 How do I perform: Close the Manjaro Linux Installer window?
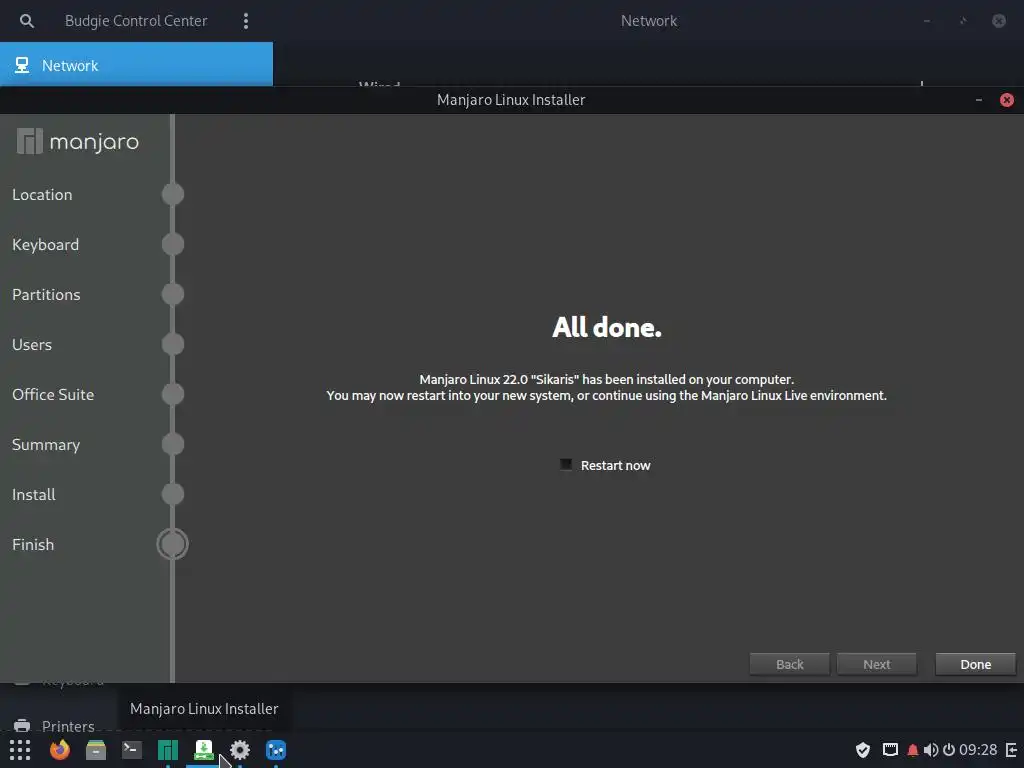(x=1006, y=100)
